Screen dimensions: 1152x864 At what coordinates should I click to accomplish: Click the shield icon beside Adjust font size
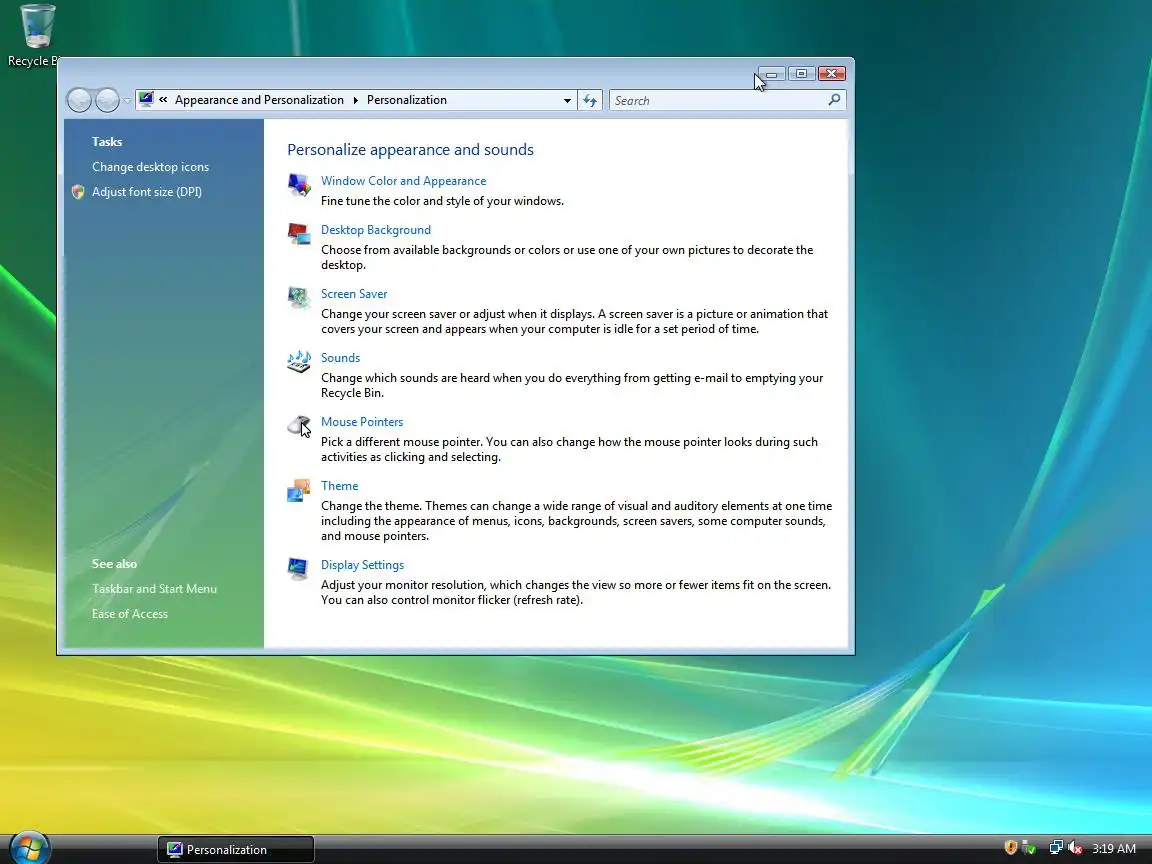78,192
